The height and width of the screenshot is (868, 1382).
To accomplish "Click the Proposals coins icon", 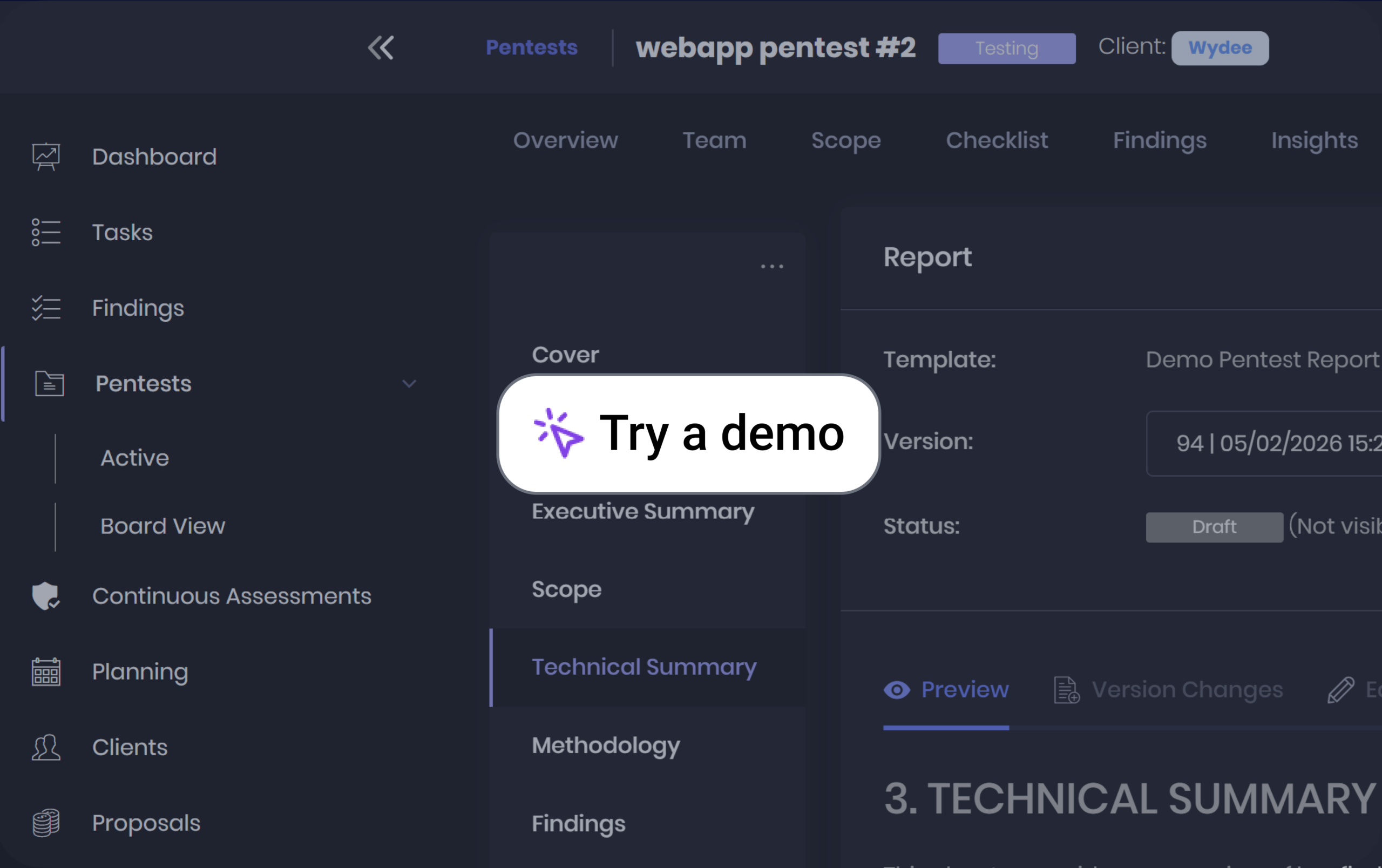I will click(x=46, y=823).
